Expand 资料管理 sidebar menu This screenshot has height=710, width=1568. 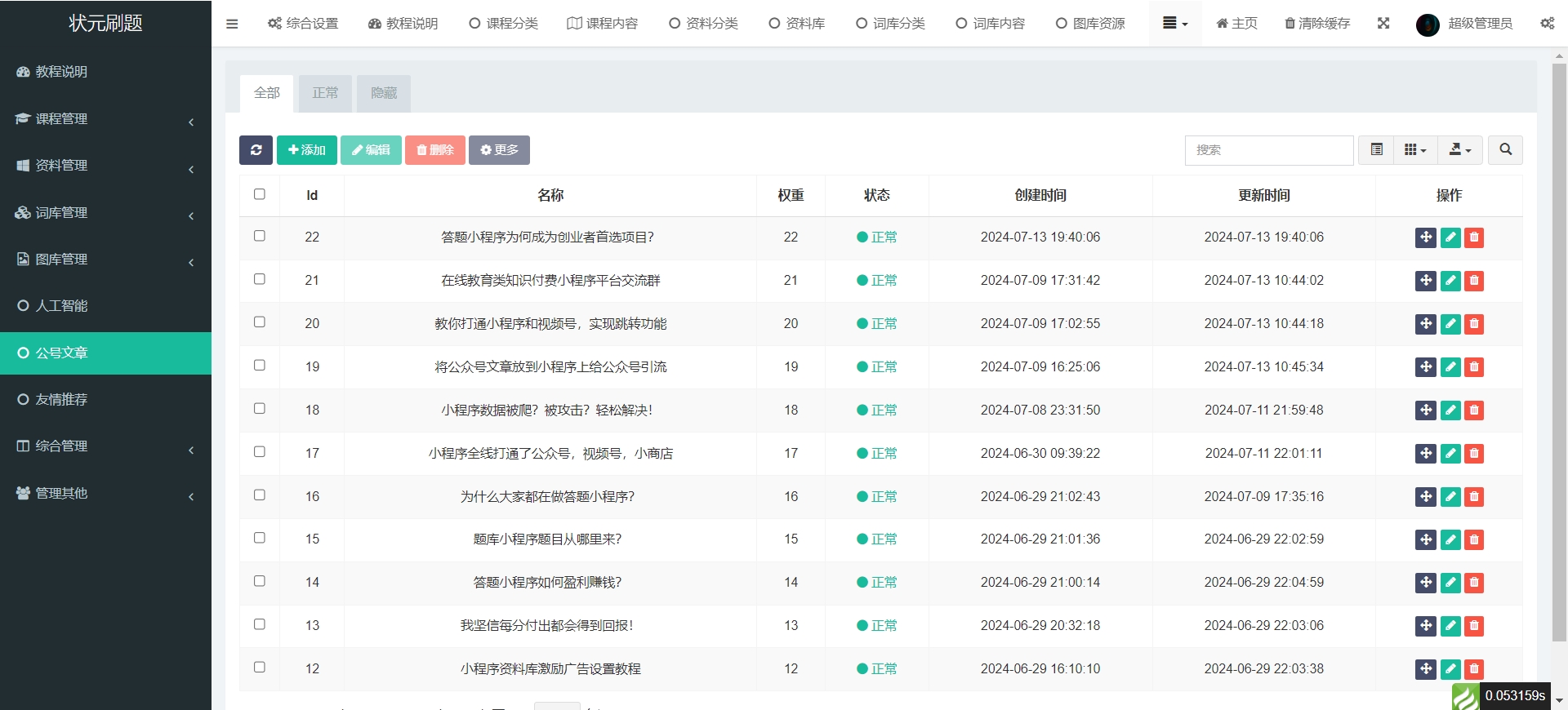(105, 166)
